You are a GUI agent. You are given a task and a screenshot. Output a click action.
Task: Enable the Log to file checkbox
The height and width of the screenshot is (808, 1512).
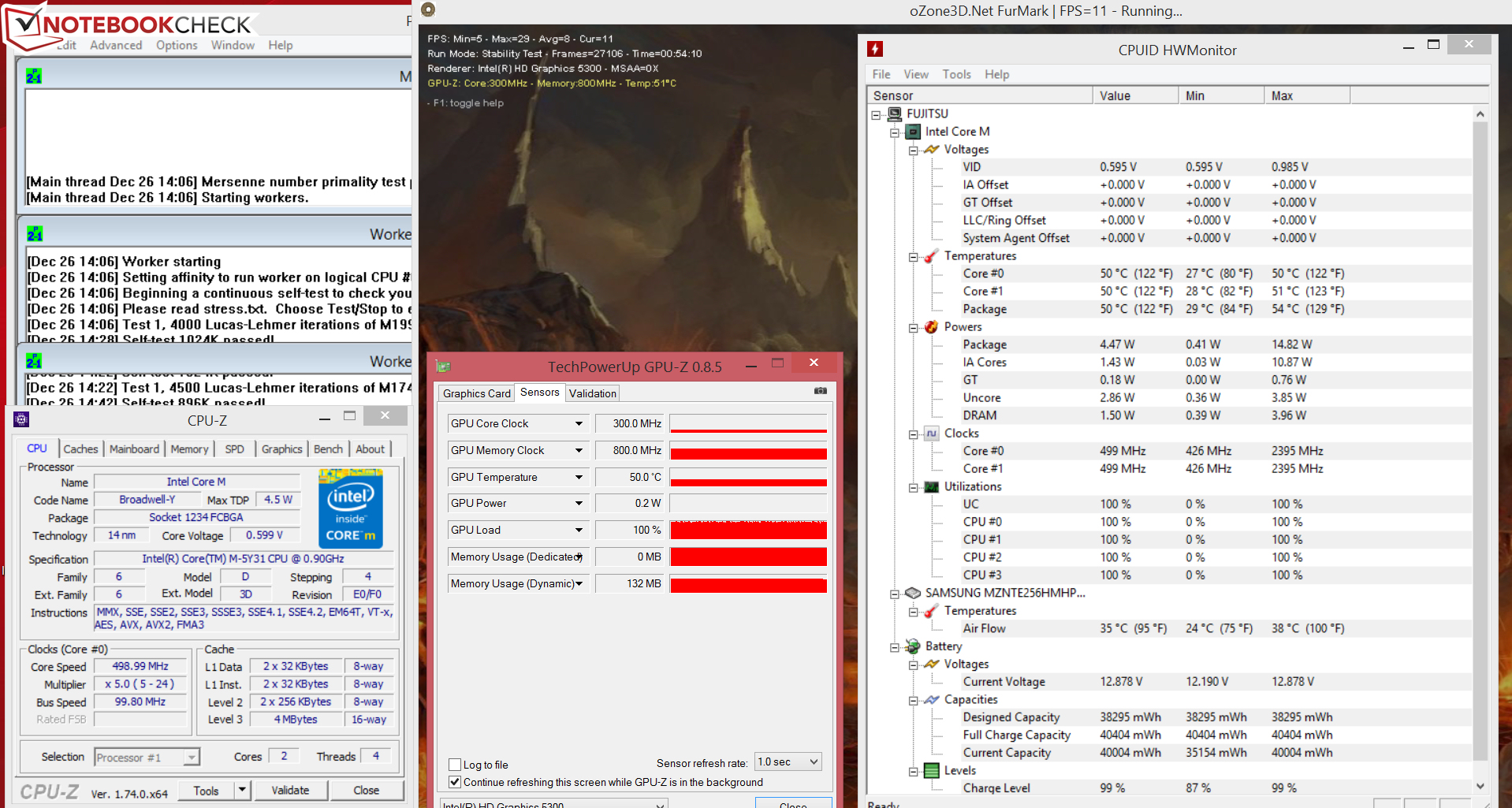coord(455,765)
